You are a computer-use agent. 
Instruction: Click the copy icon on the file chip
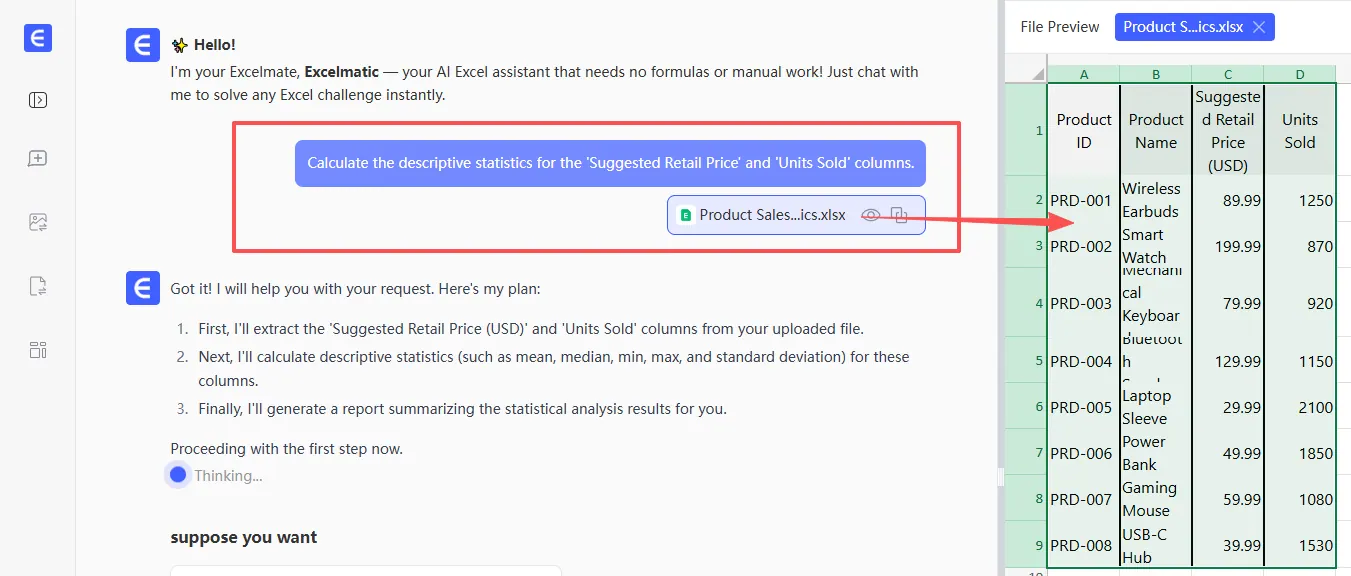tap(899, 215)
